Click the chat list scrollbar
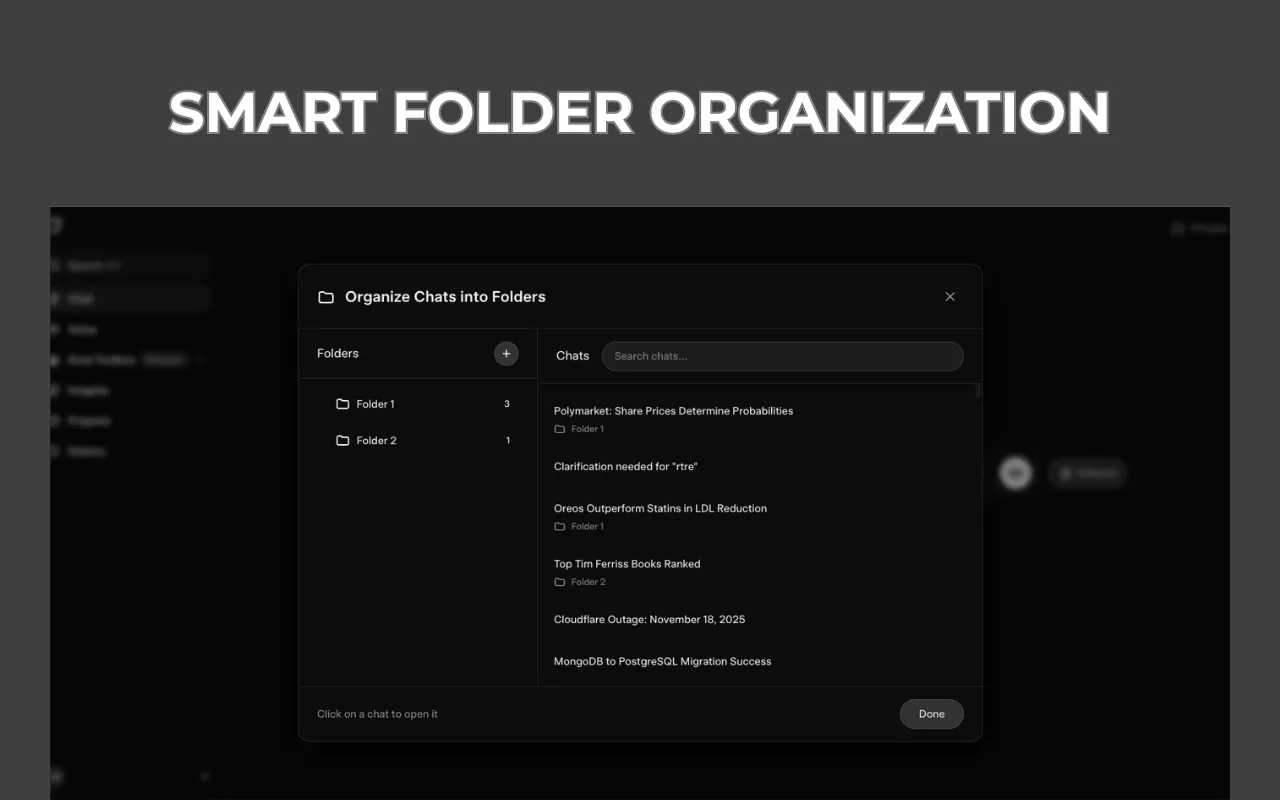 [978, 392]
